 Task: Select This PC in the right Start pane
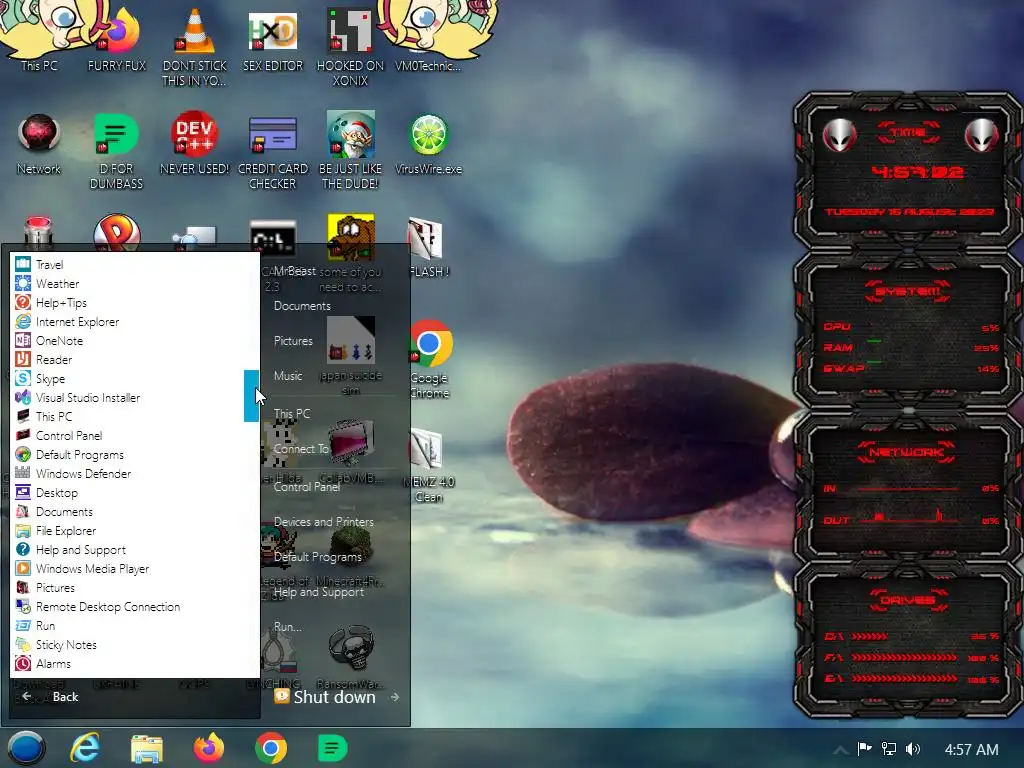[x=292, y=413]
